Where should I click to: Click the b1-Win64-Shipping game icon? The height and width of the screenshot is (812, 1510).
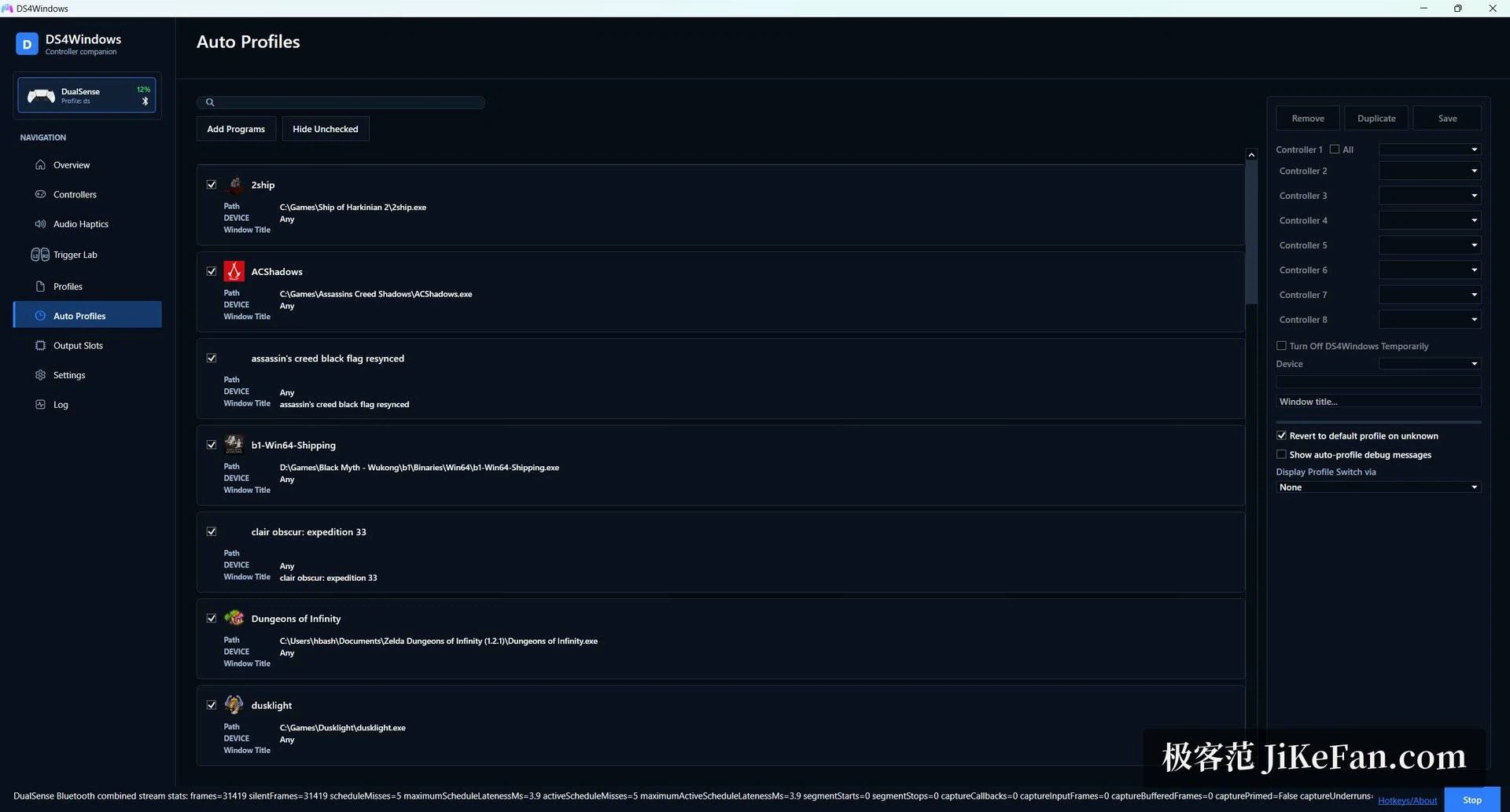pyautogui.click(x=234, y=445)
